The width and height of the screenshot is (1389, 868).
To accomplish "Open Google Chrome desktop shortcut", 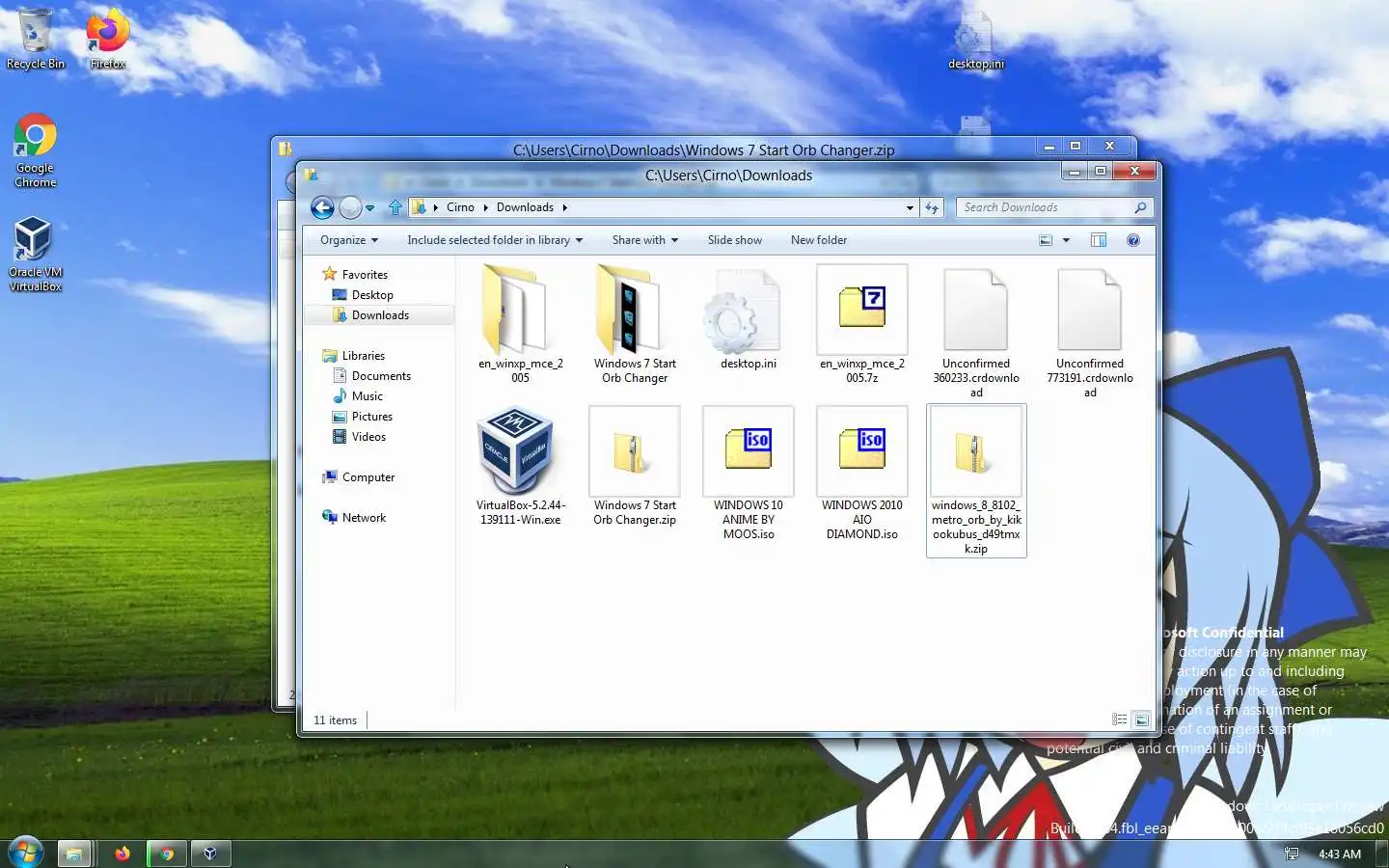I will pyautogui.click(x=36, y=150).
